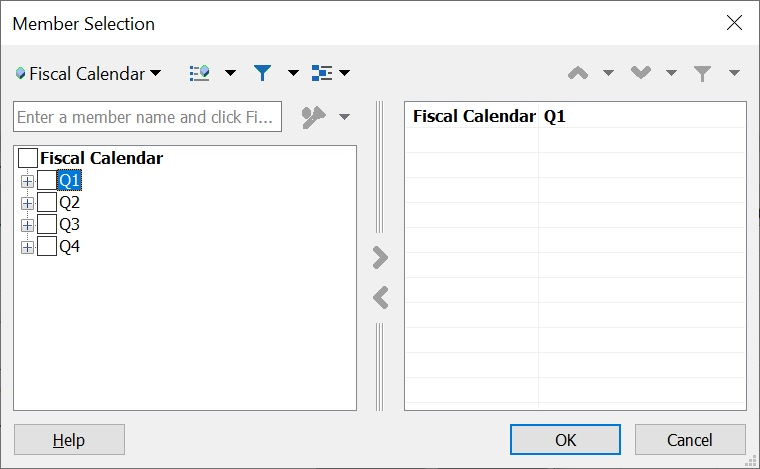Expand the Q4 tree node
The width and height of the screenshot is (760, 469).
(x=27, y=247)
